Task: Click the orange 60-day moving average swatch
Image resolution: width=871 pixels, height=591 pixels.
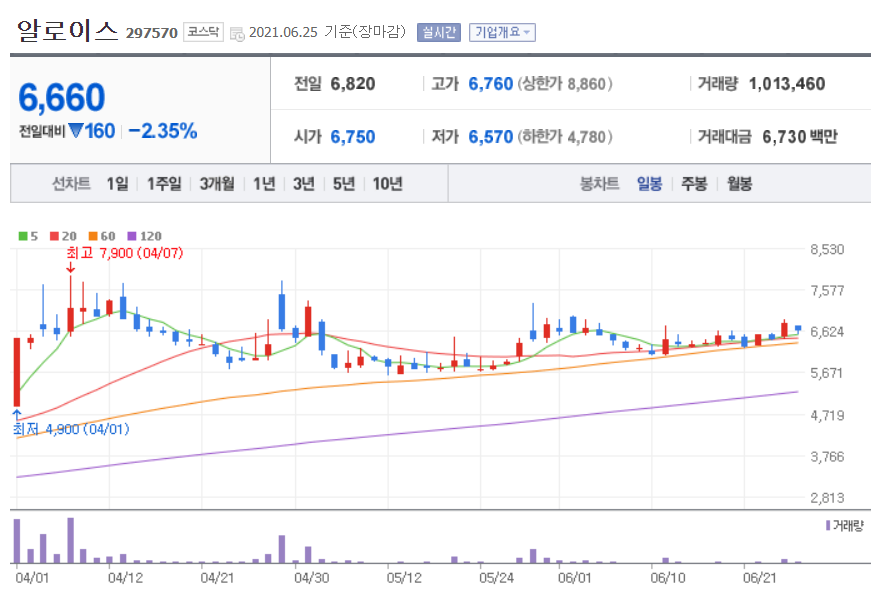Action: click(x=93, y=236)
